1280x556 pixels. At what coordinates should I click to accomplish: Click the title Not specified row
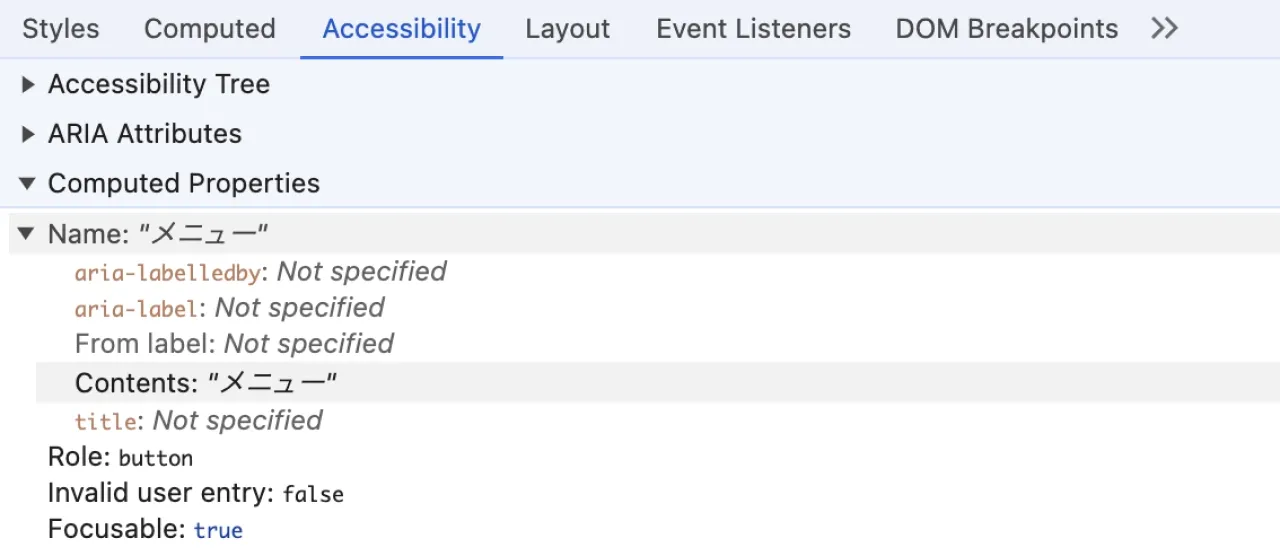(x=198, y=421)
